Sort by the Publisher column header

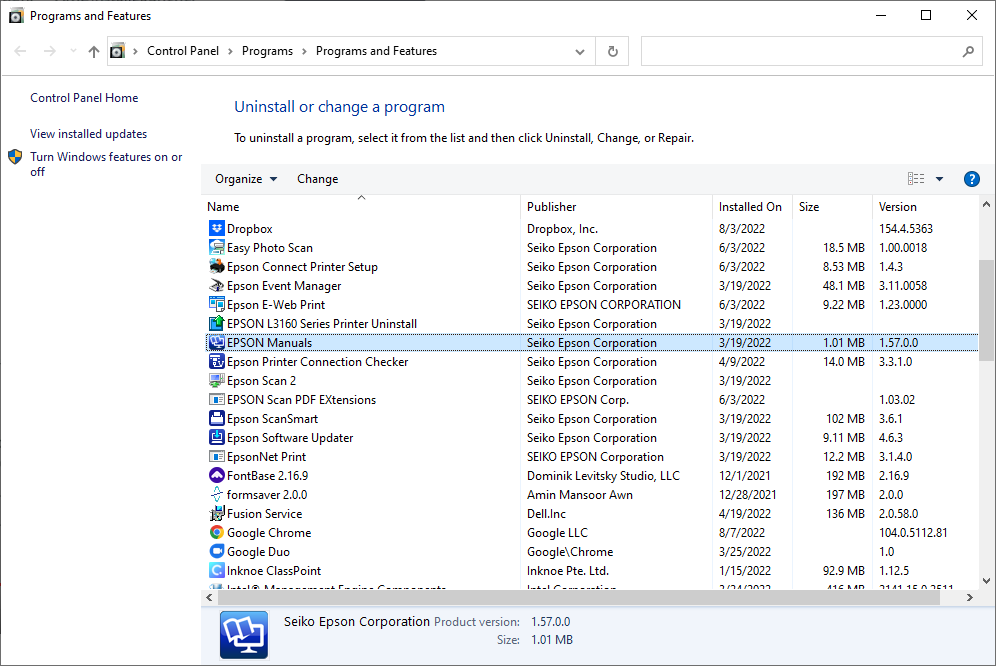(616, 207)
